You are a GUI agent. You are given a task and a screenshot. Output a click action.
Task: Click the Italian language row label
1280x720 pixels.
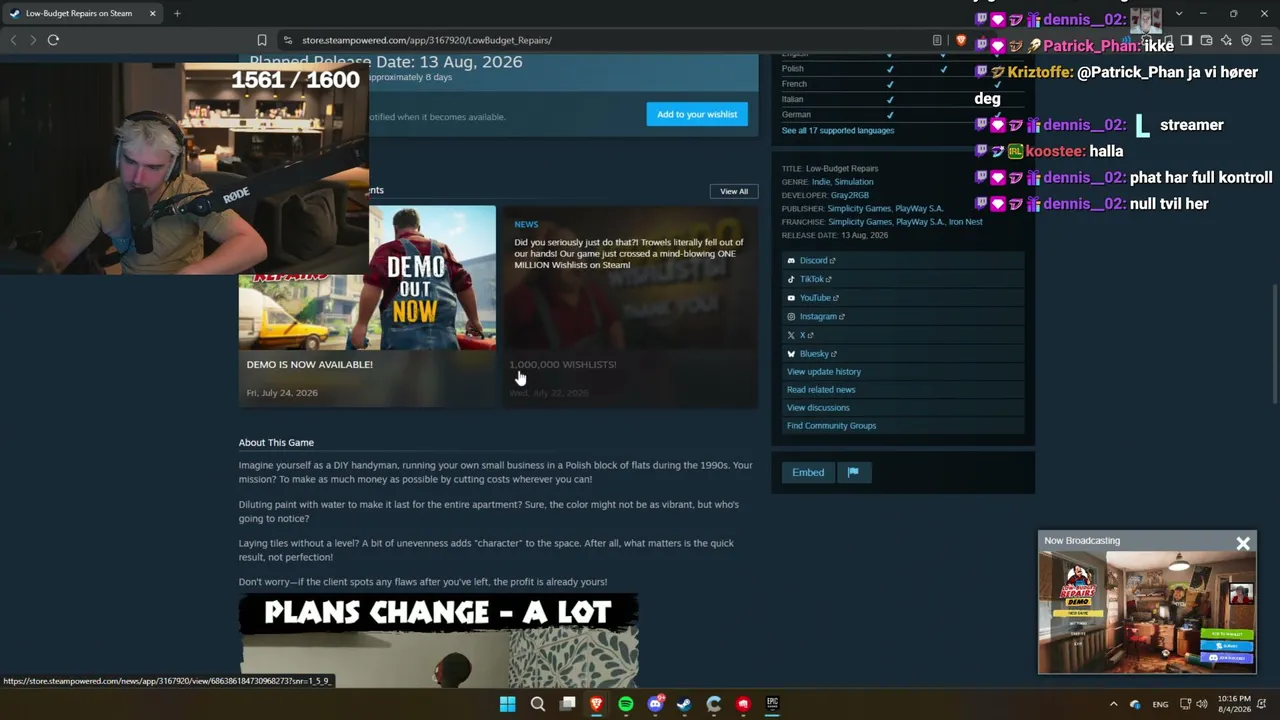tap(793, 99)
